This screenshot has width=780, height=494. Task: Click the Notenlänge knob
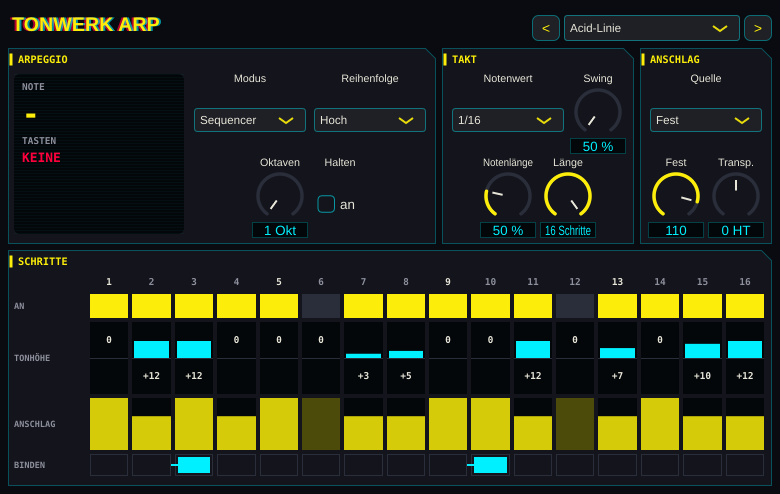pyautogui.click(x=507, y=196)
